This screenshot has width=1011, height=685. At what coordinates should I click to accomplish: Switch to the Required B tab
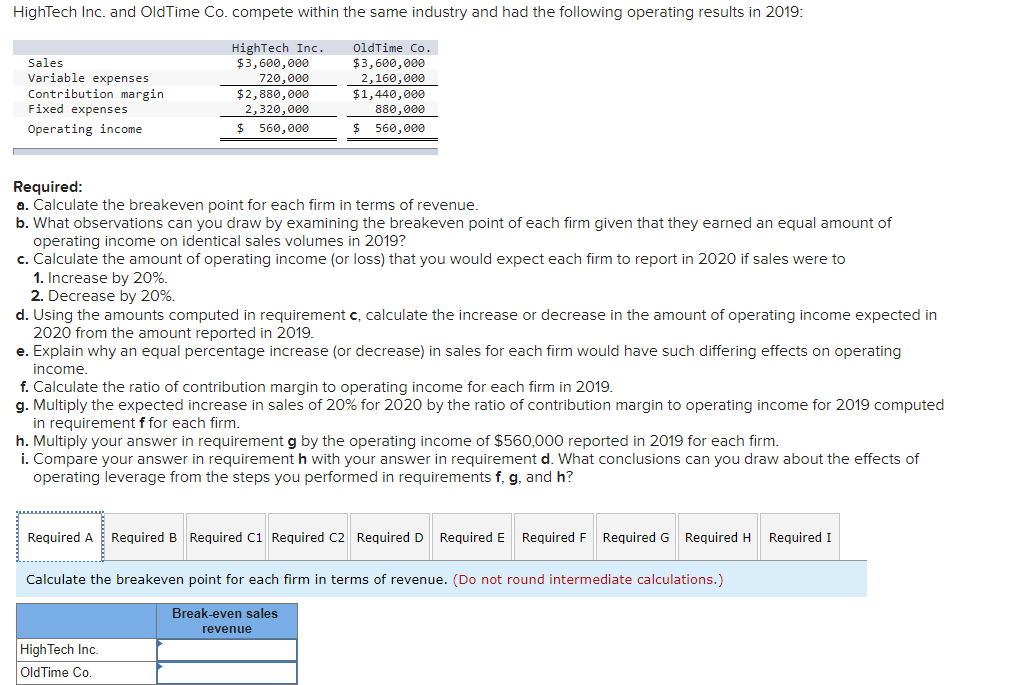pyautogui.click(x=144, y=537)
